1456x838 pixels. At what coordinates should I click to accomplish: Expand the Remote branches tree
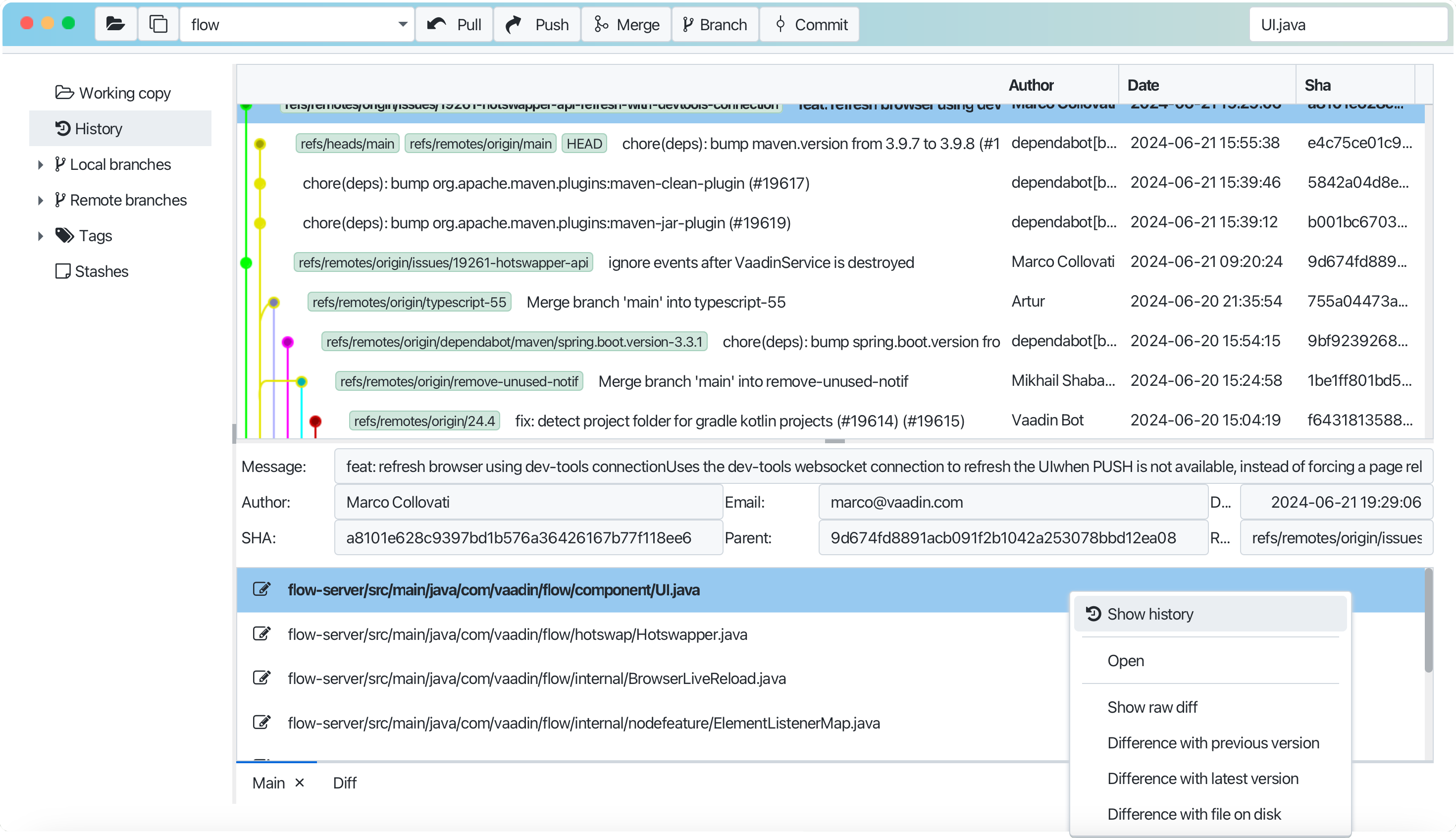[x=40, y=200]
